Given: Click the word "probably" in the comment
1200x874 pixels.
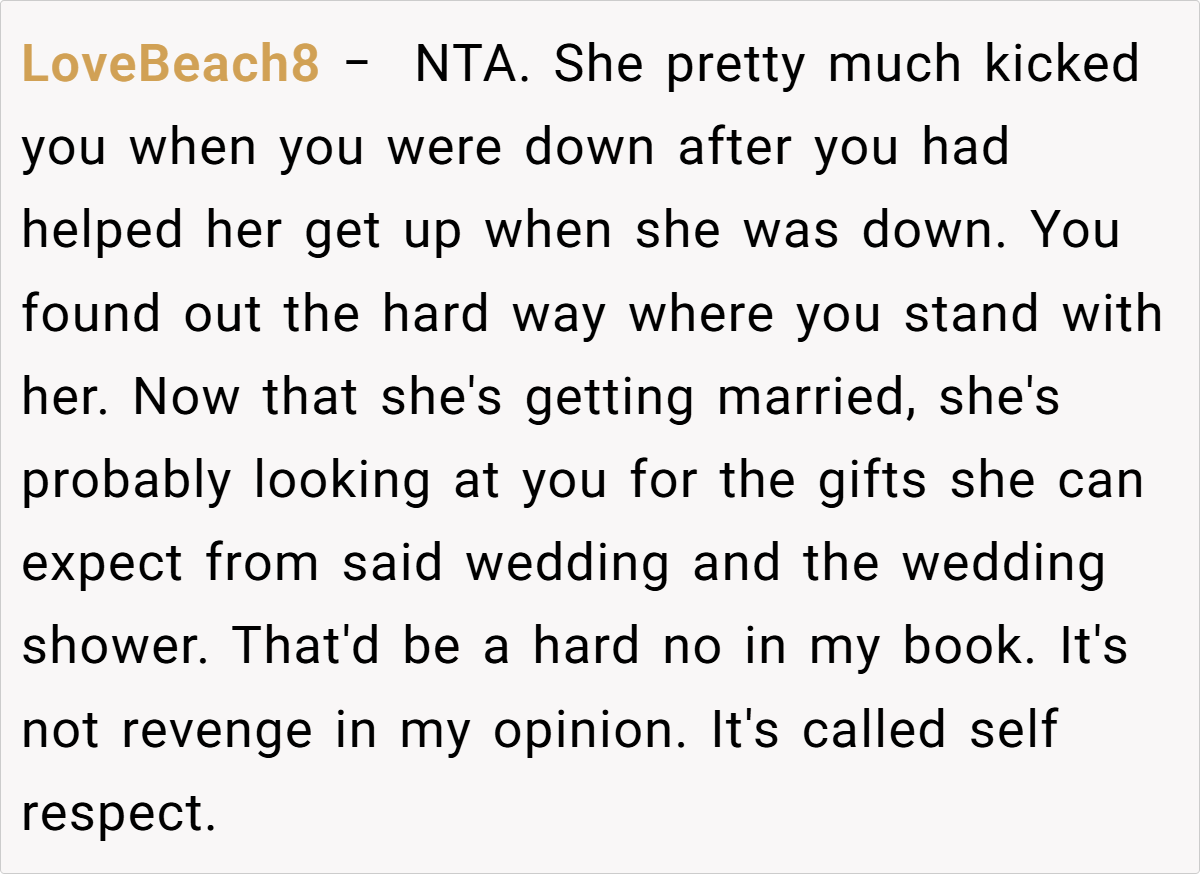Looking at the screenshot, I should point(127,481).
